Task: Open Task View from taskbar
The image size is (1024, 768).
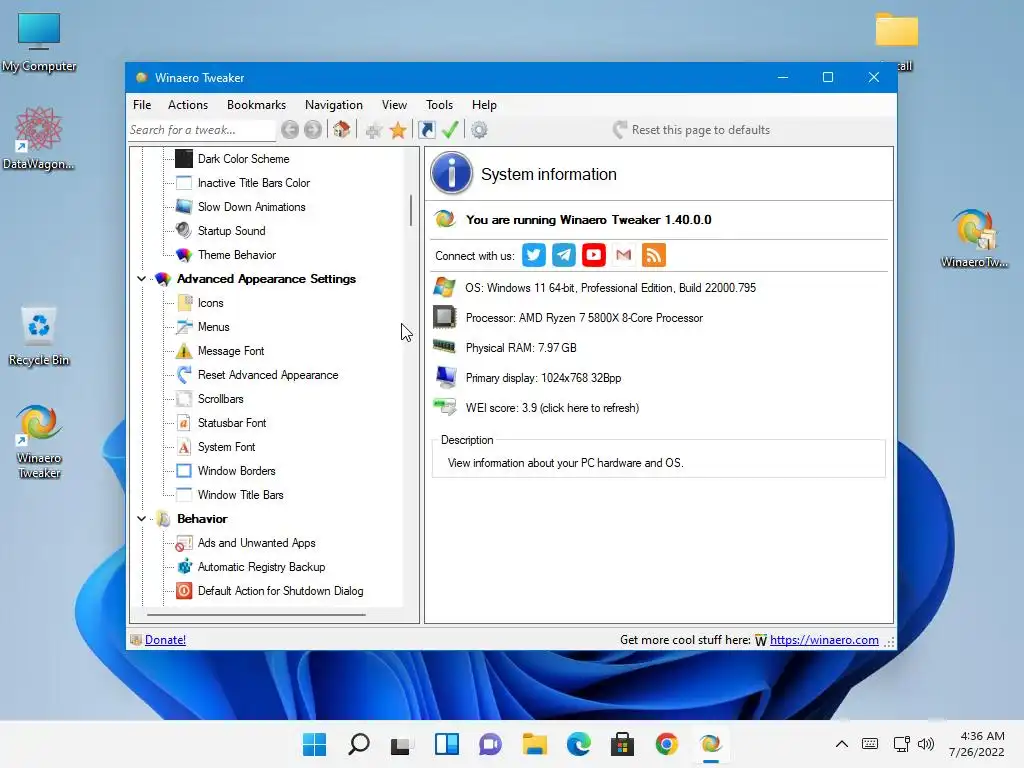Action: click(400, 744)
